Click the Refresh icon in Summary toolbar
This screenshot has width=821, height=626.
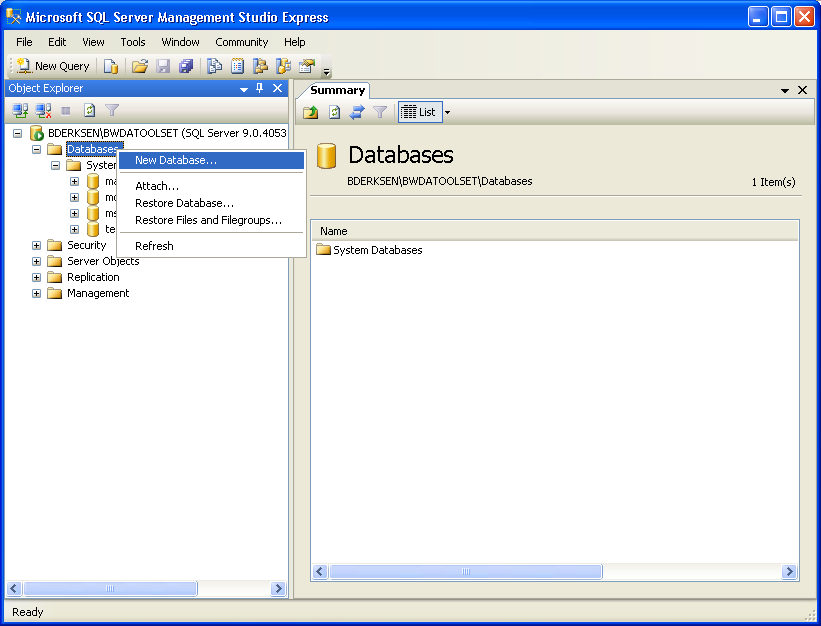[x=334, y=112]
